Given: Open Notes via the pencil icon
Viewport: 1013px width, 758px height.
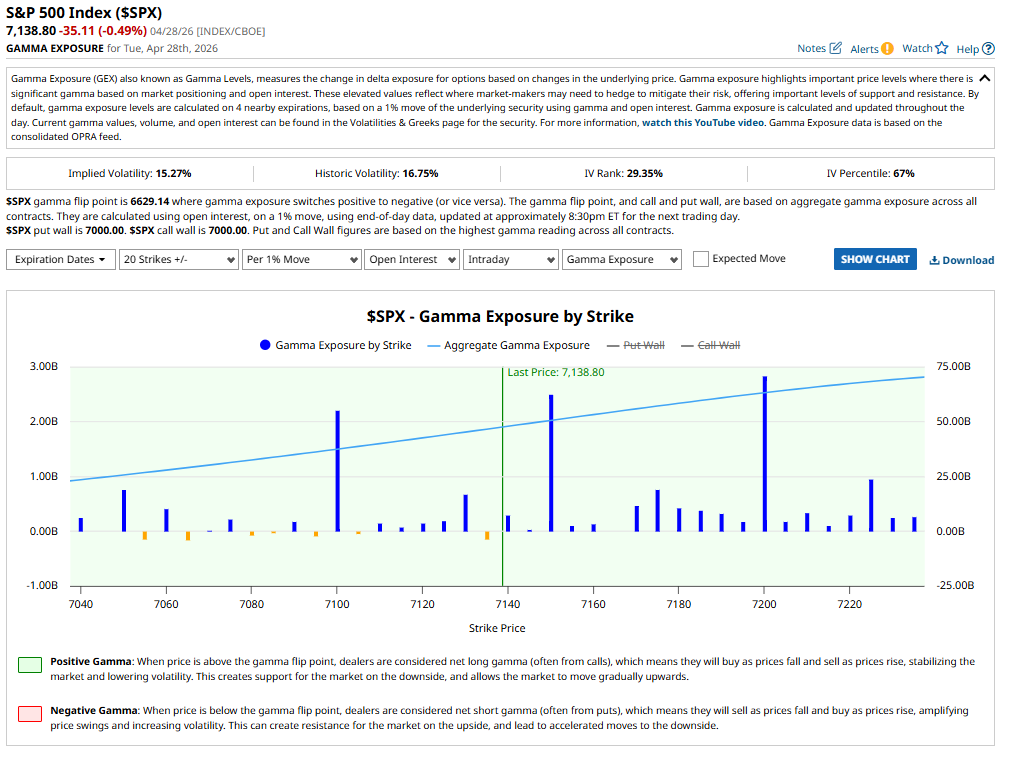Looking at the screenshot, I should tap(836, 48).
